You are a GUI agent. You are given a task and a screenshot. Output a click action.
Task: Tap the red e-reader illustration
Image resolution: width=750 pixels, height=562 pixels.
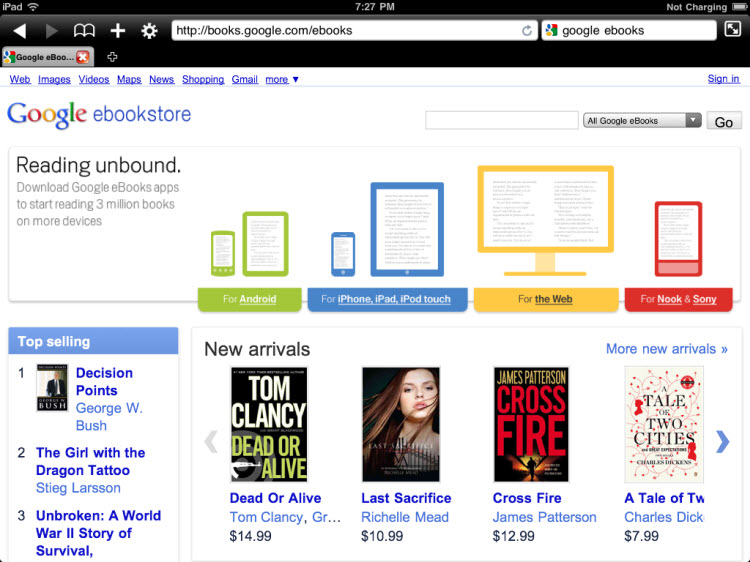(x=678, y=239)
